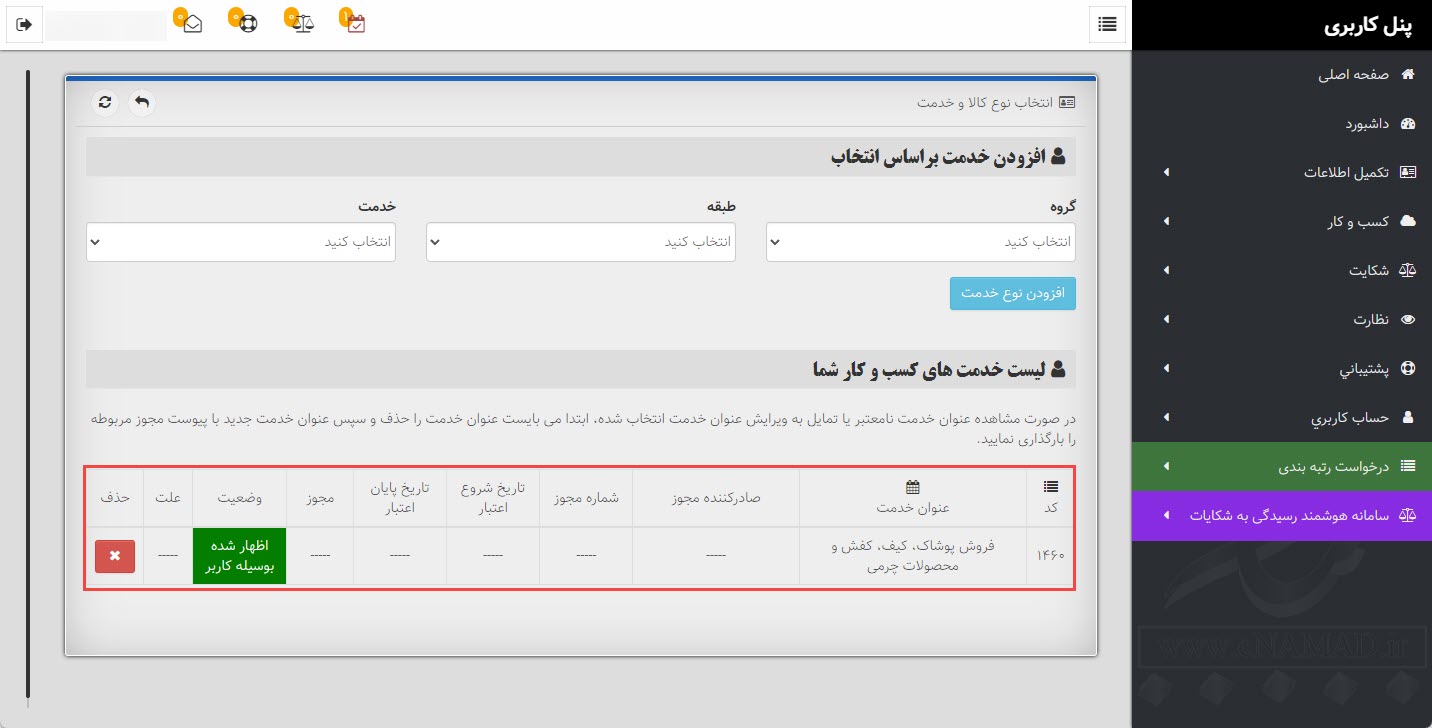1432x728 pixels.
Task: Click the scale icon beside شکایت
Action: coord(1408,271)
